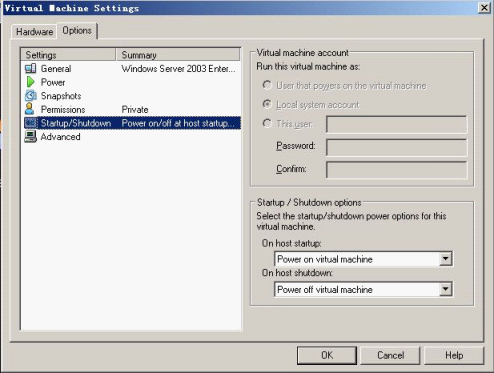Click the Advanced computer icon

click(30, 137)
